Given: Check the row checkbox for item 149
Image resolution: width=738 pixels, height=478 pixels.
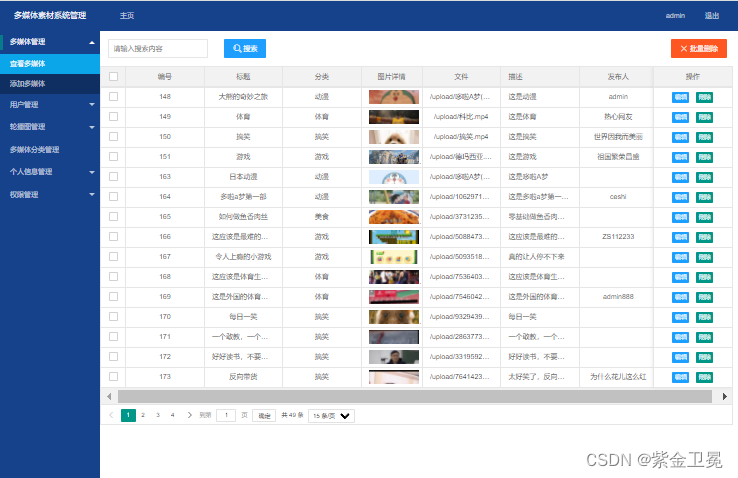Looking at the screenshot, I should click(113, 116).
